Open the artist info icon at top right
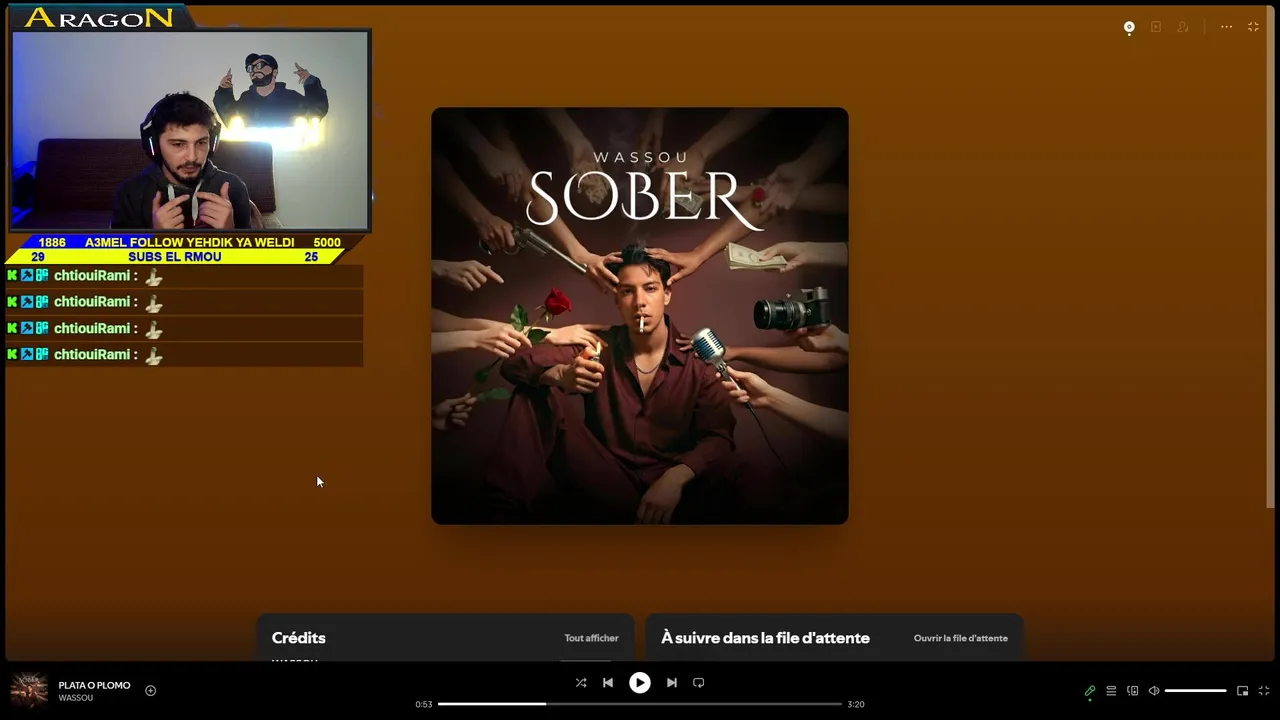The width and height of the screenshot is (1280, 720). 1183,27
